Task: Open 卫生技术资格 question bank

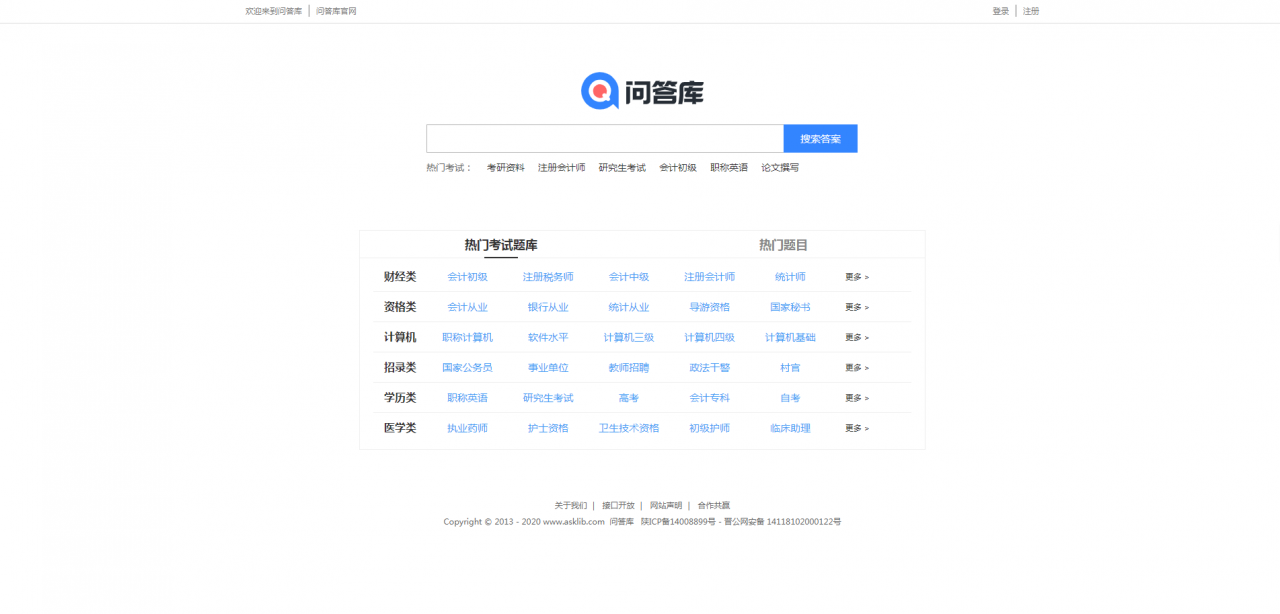Action: (x=629, y=428)
